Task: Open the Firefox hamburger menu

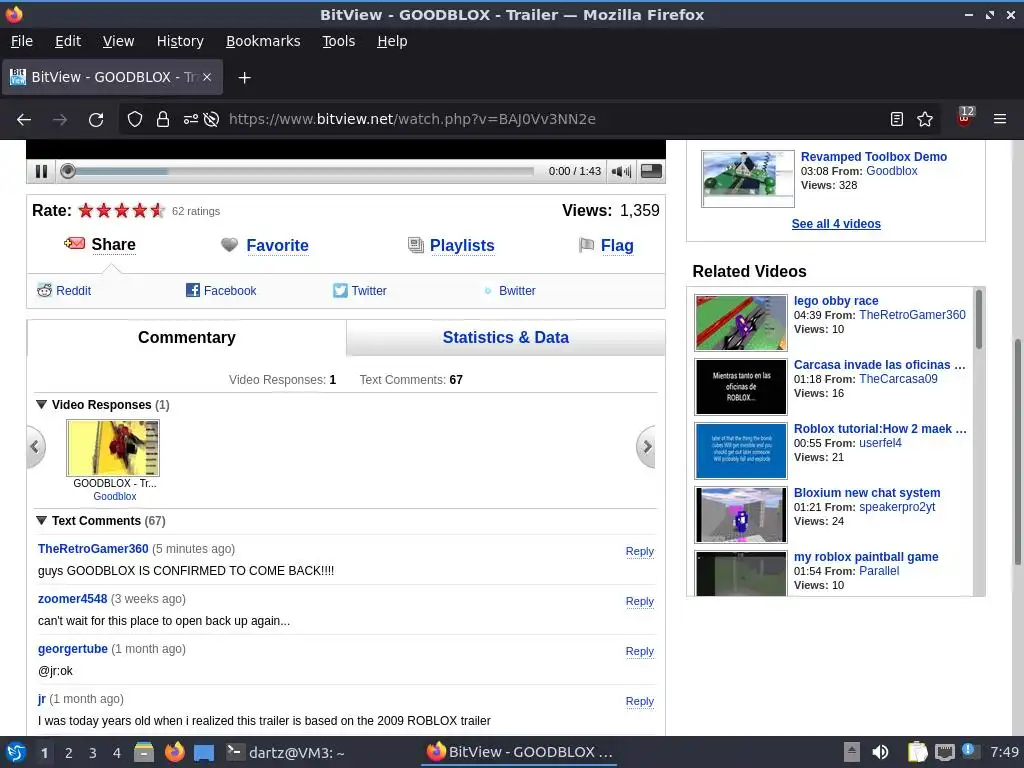Action: click(1000, 120)
